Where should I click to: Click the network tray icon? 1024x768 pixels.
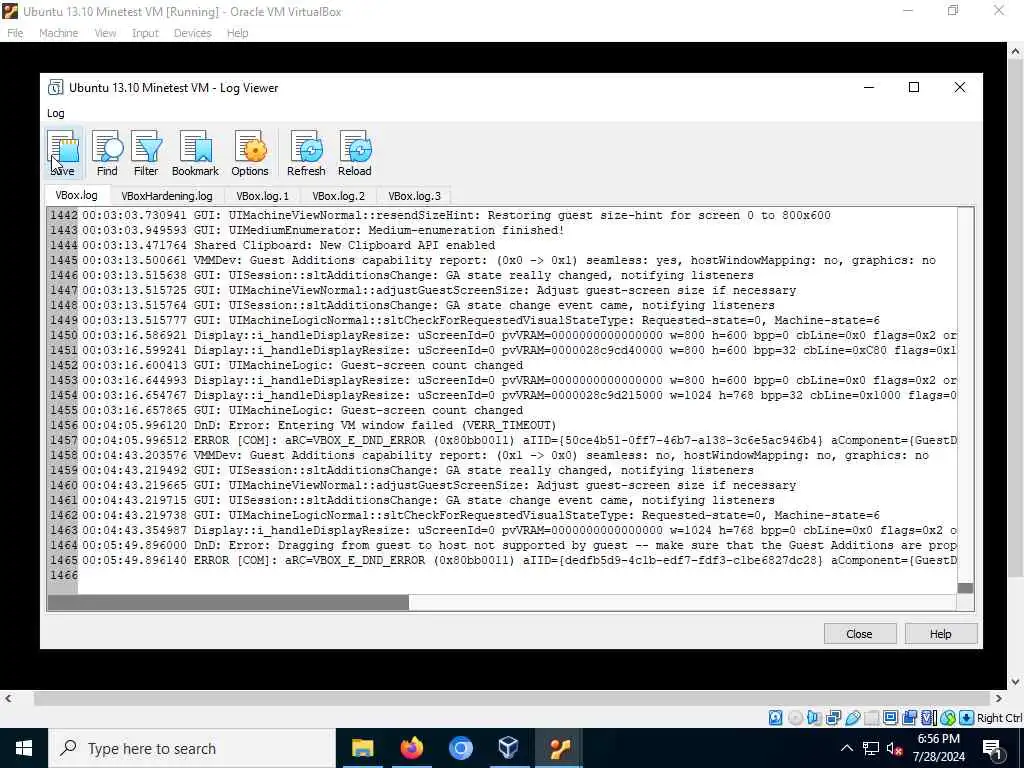[x=871, y=748]
